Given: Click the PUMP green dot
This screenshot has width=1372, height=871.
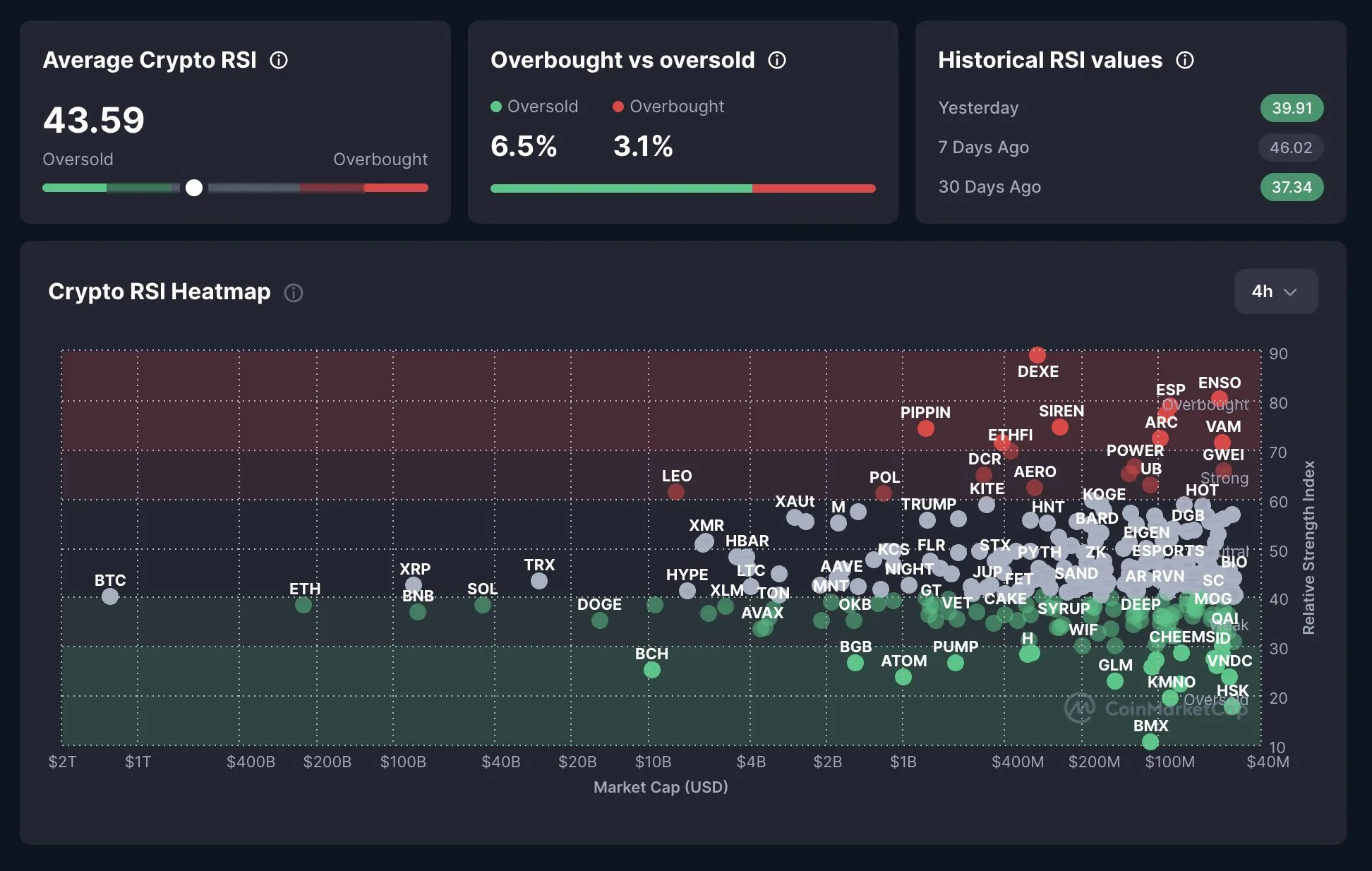Looking at the screenshot, I should point(956,663).
